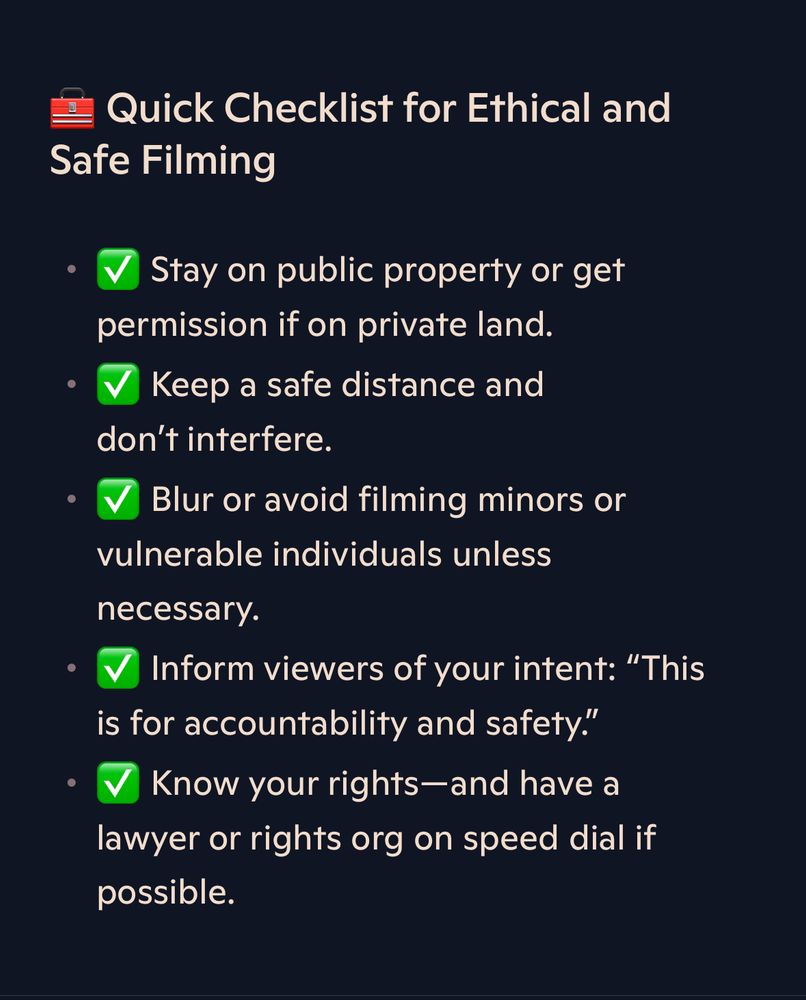Click the word necessary

[x=178, y=610]
